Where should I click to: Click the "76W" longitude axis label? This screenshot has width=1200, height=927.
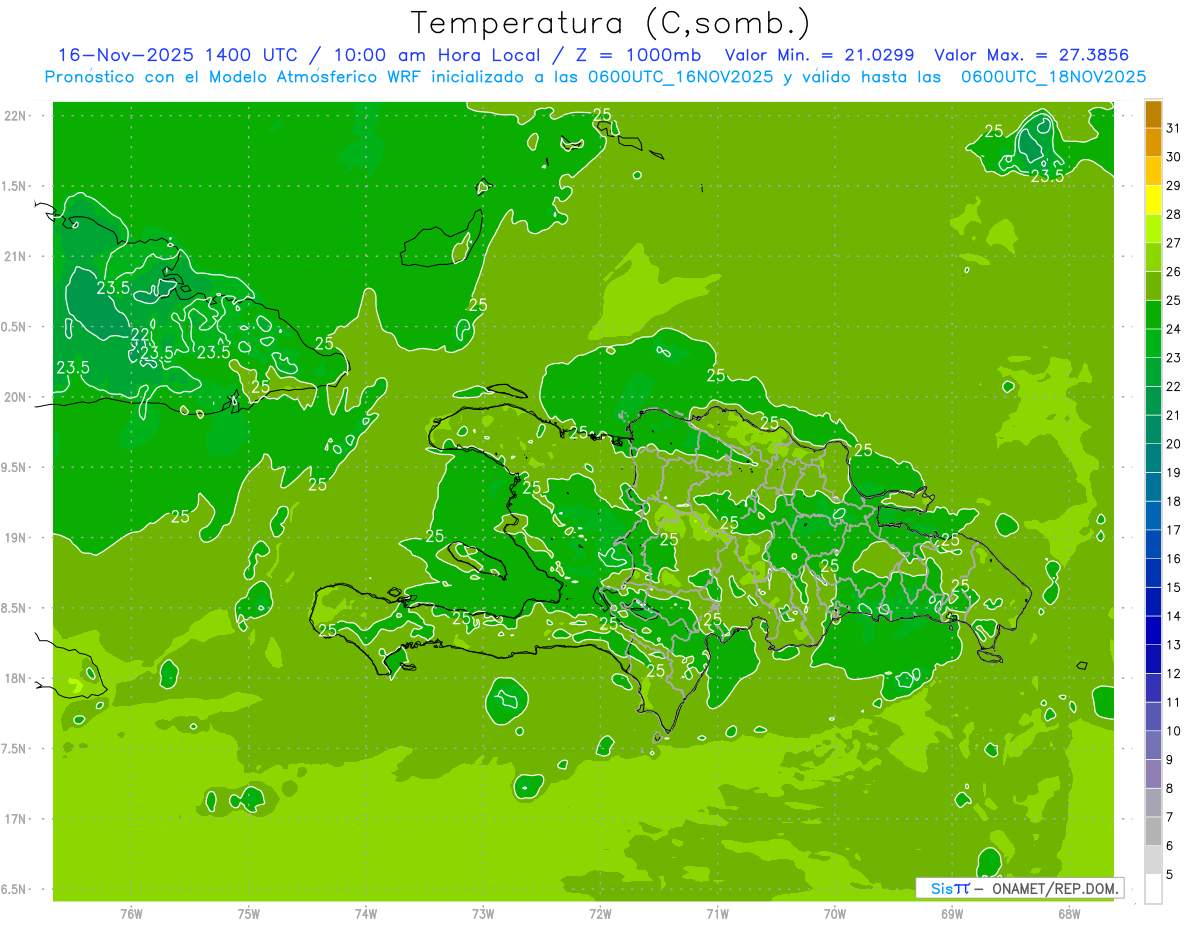click(131, 914)
